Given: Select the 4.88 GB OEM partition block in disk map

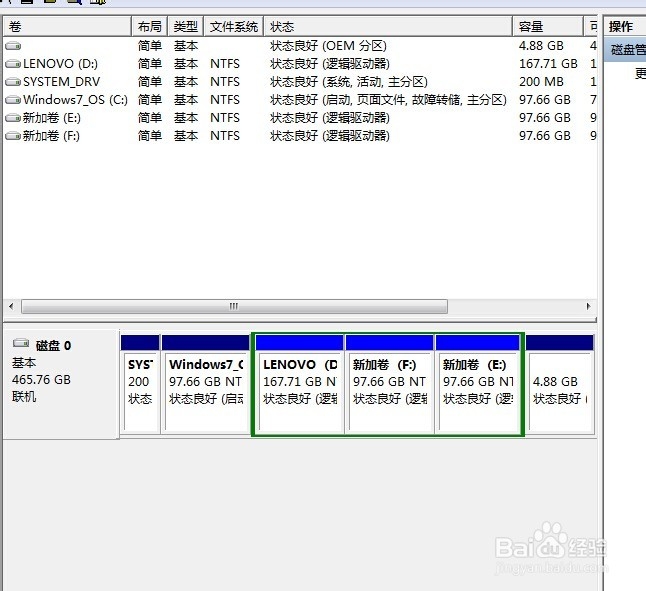Looking at the screenshot, I should 560,384.
